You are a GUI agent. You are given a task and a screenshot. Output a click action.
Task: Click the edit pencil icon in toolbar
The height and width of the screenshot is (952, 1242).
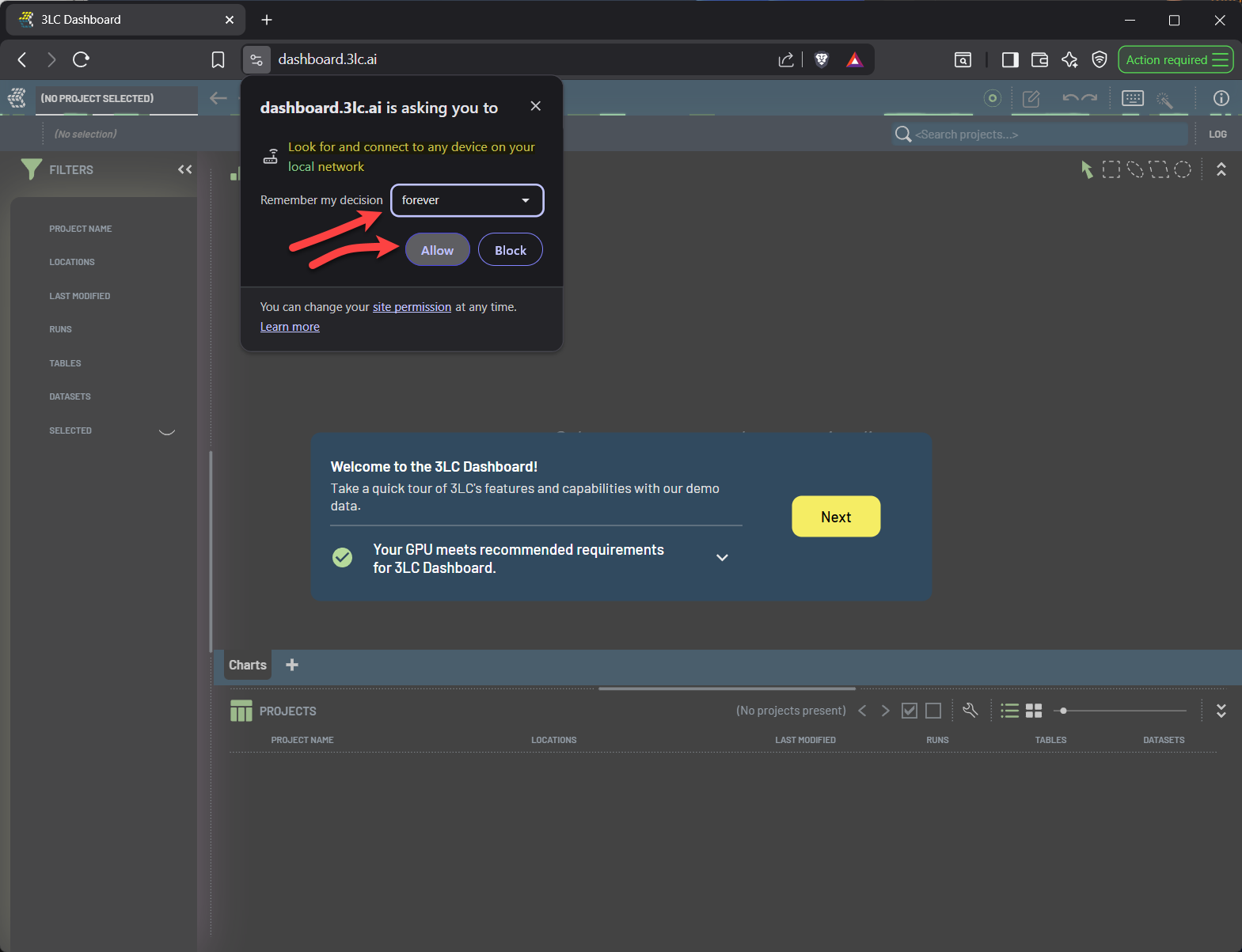(1031, 99)
